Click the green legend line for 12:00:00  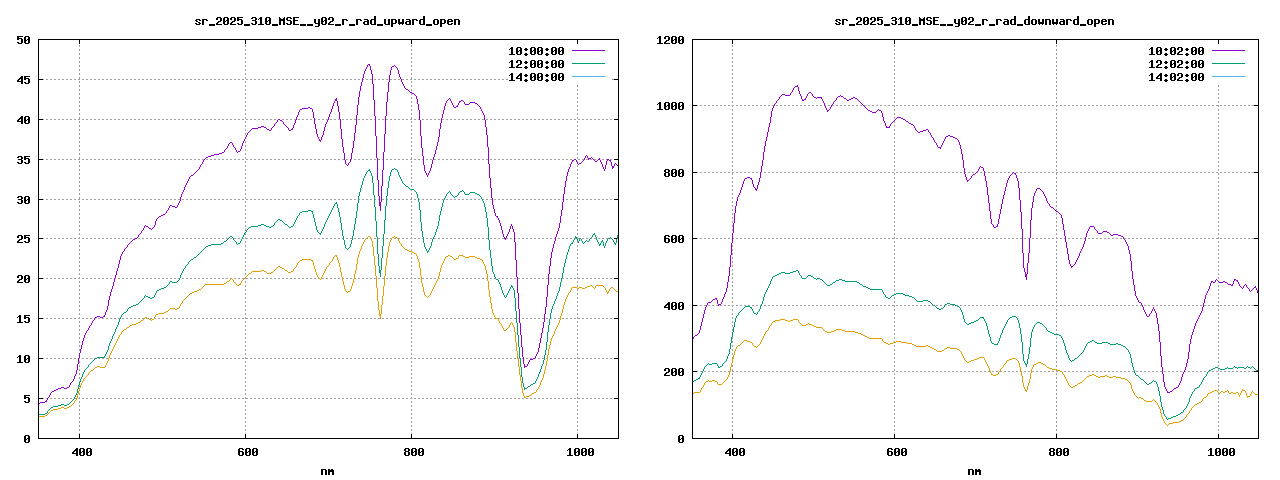tap(589, 63)
